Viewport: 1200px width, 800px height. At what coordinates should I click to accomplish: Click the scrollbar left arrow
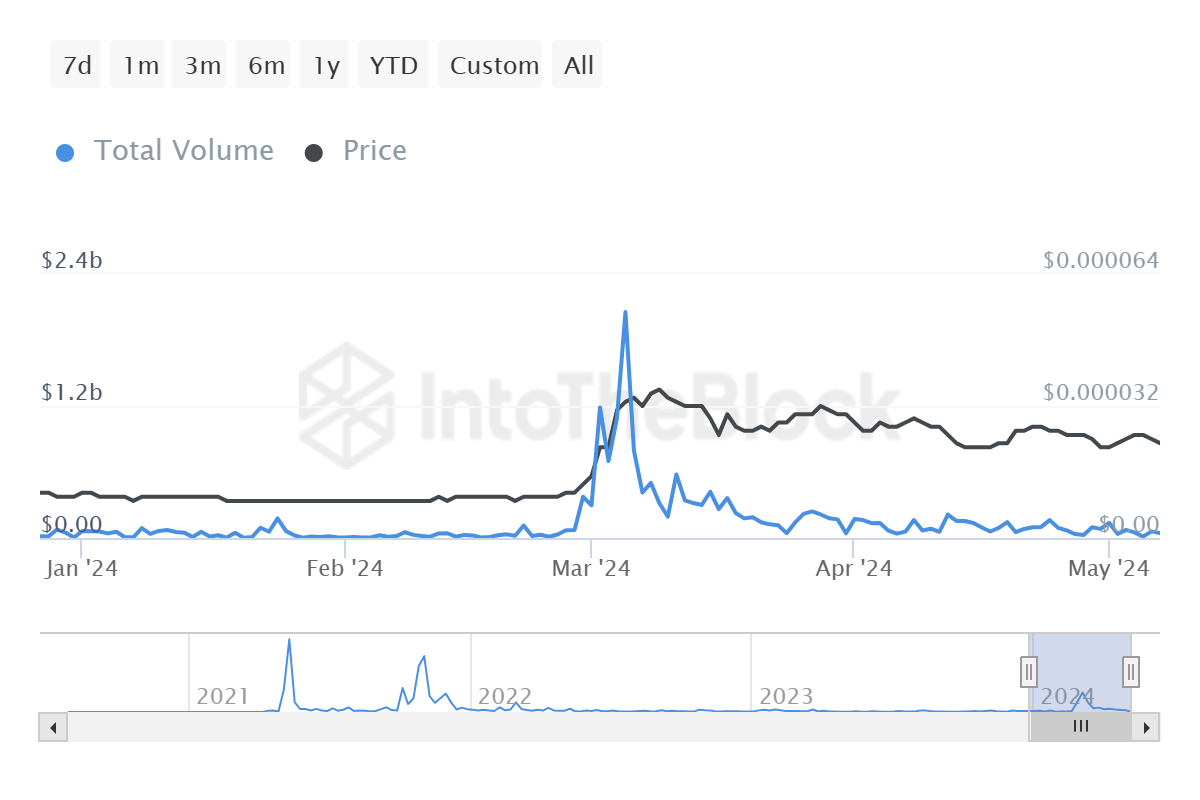53,727
